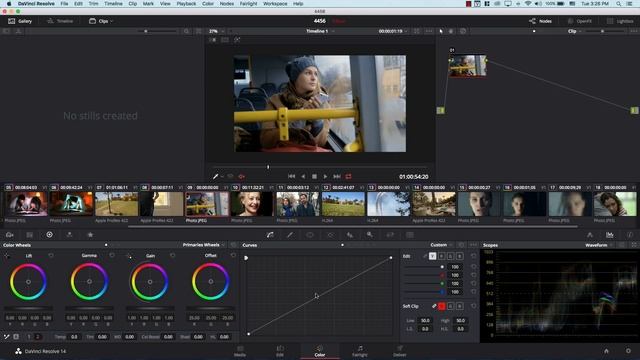Select clip 10 thumbnail of smiling woman
The image size is (640, 360).
tap(252, 204)
